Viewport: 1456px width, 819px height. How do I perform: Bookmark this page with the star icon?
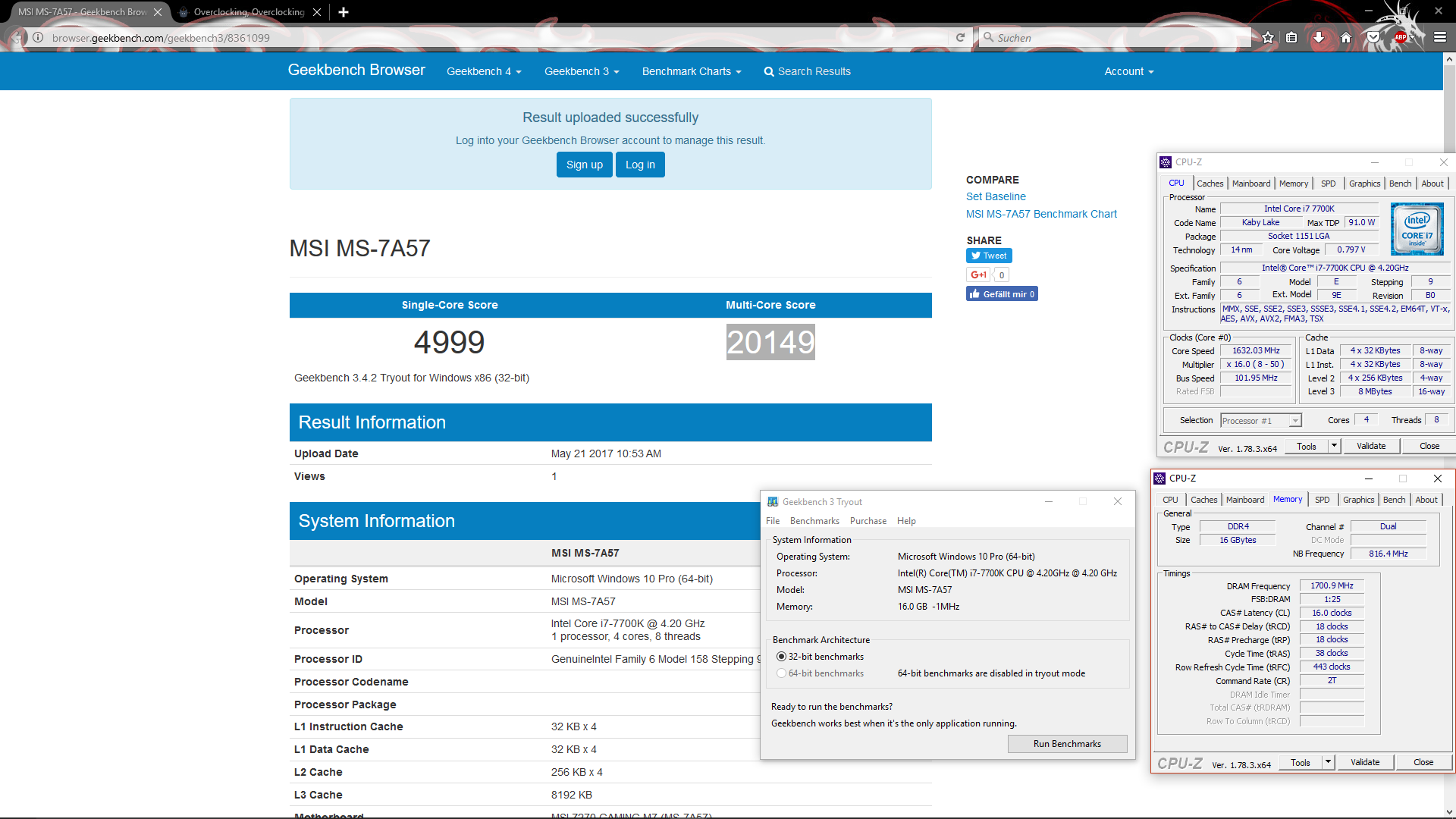tap(1268, 37)
